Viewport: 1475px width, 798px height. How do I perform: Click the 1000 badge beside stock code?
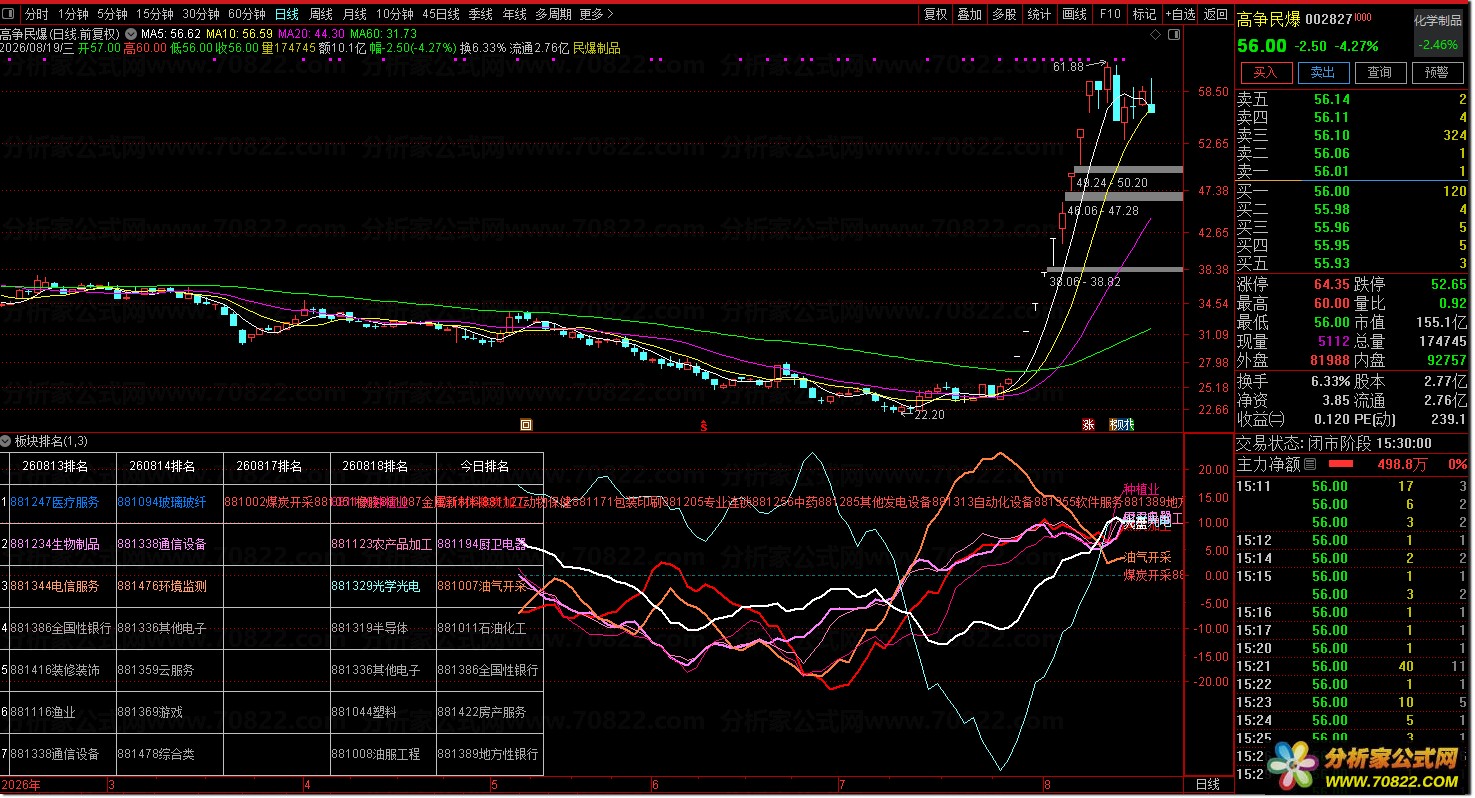tap(1363, 18)
